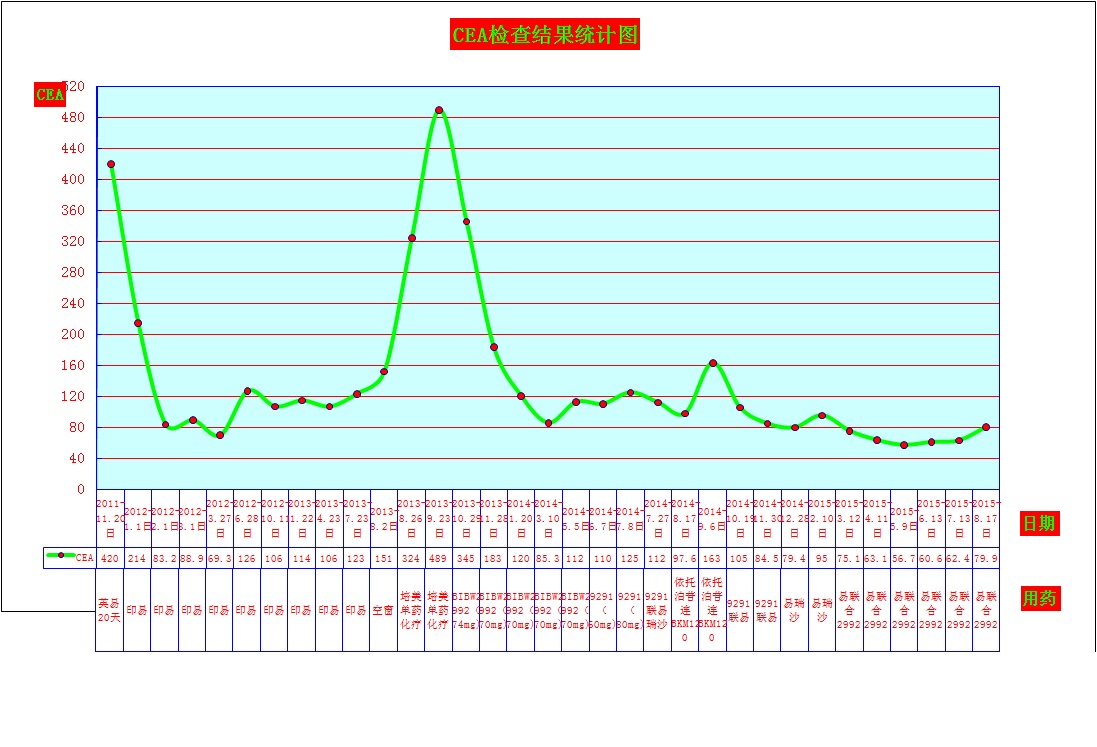Screen dimensions: 1097x747
Task: Select the table cell with value 126
Action: (247, 558)
